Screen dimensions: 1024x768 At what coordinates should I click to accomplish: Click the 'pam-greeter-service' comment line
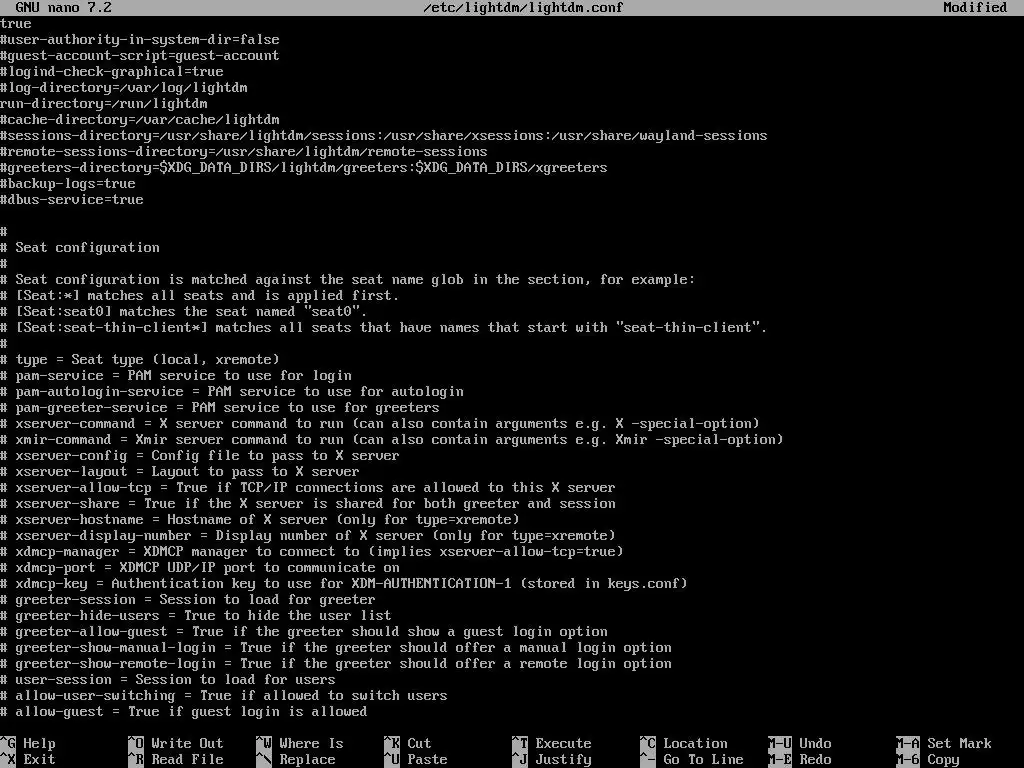220,408
